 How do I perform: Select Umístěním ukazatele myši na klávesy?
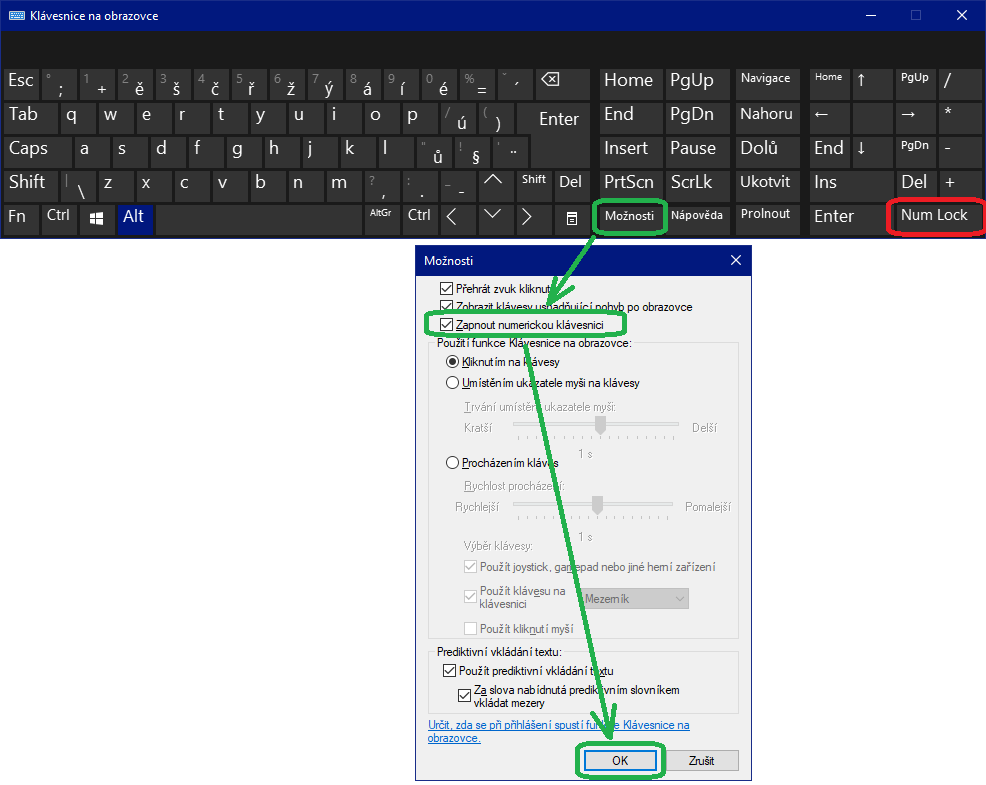tap(452, 382)
